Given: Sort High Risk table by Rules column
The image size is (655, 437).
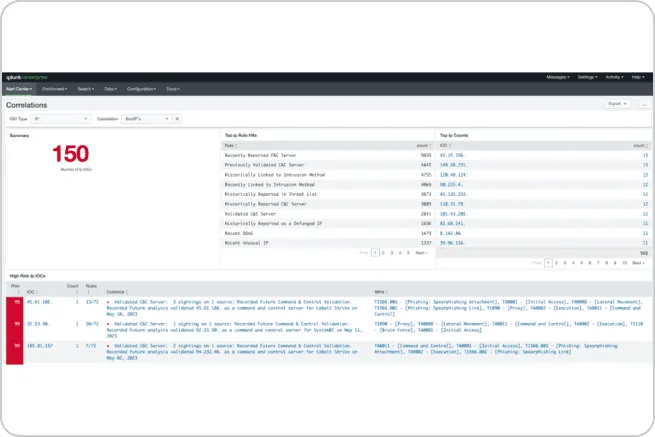Looking at the screenshot, I should 91,289.
